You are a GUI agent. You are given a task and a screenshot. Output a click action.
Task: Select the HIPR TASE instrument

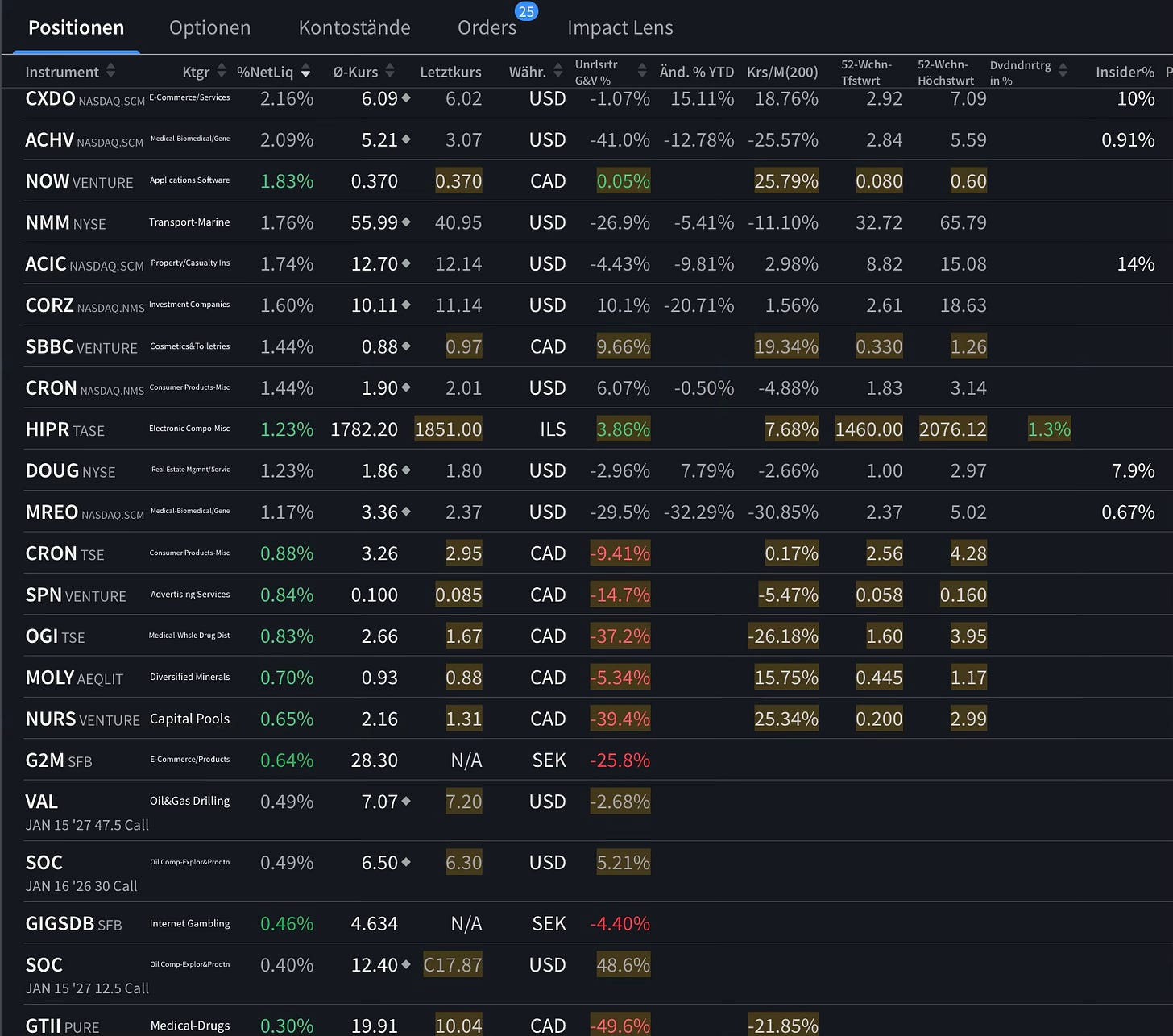(x=64, y=429)
